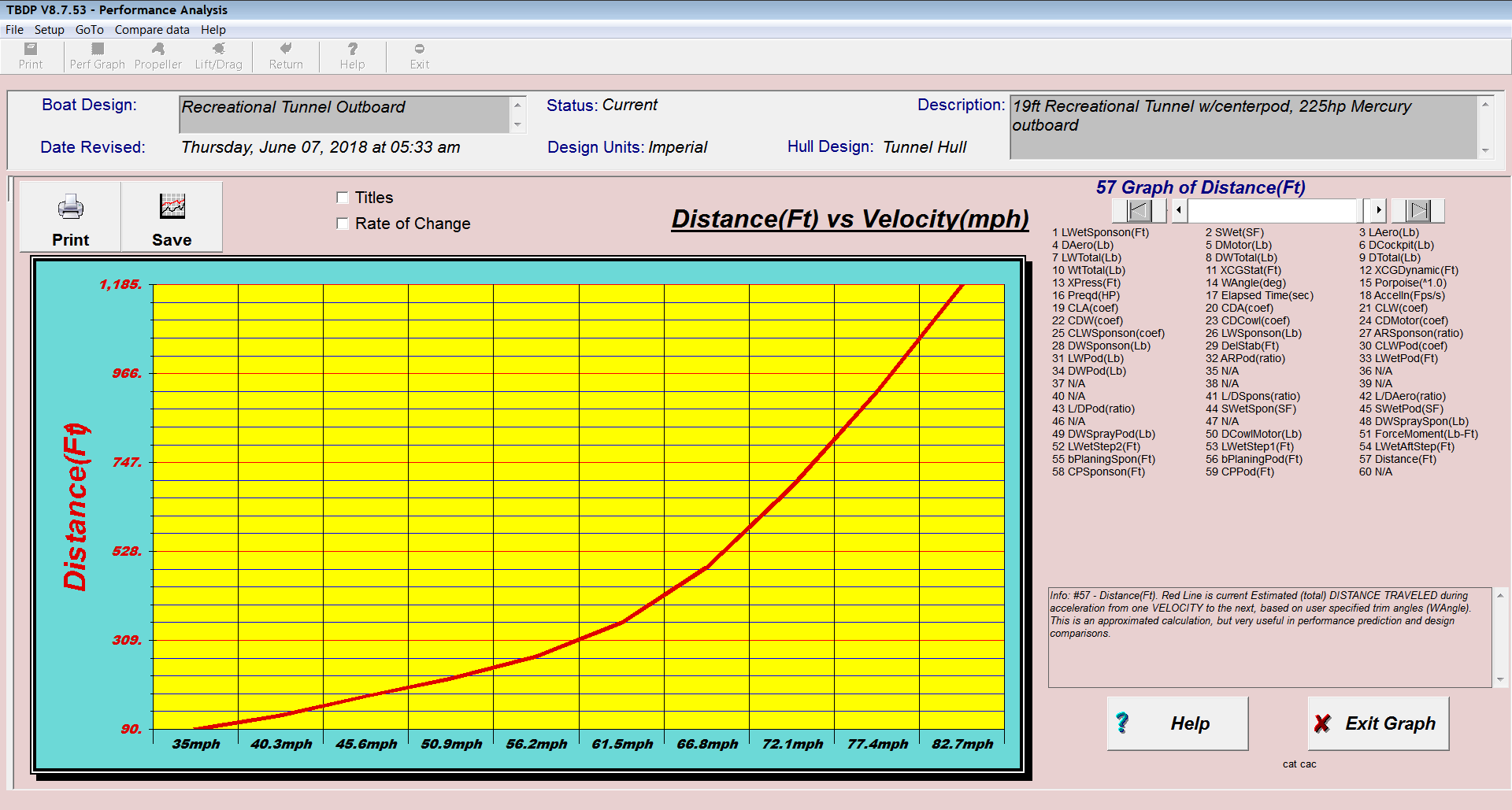The image size is (1512, 810).
Task: Open the File menu
Action: pos(14,30)
